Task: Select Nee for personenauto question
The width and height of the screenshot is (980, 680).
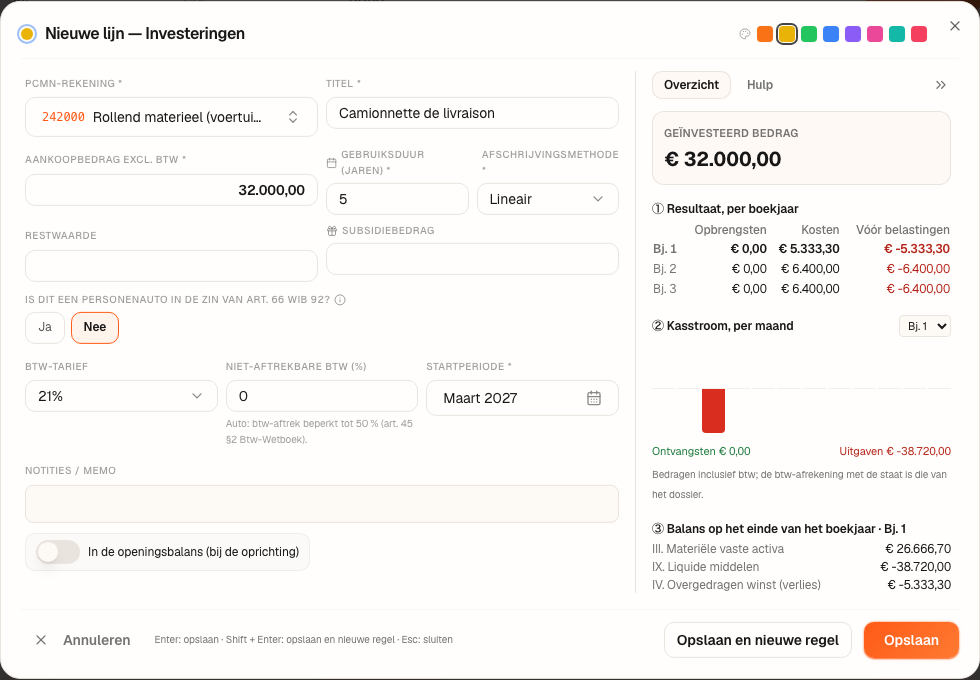Action: click(95, 328)
